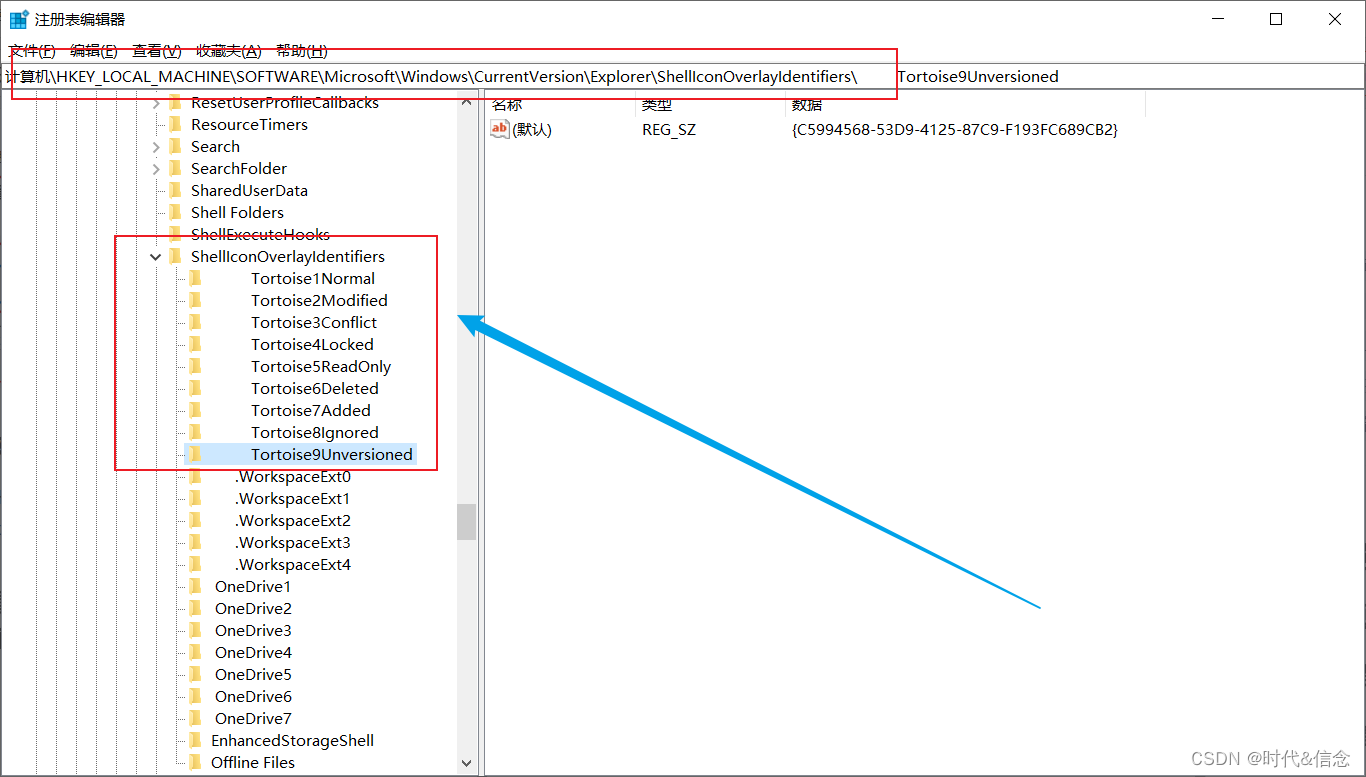Click the folder icon beside EnhancedStorageShell
Screen dimensions: 1366x777
(196, 740)
